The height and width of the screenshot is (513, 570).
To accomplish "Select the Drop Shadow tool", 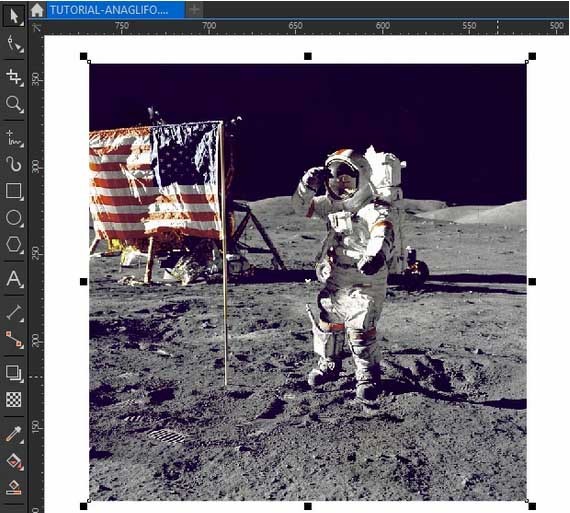I will click(x=14, y=373).
